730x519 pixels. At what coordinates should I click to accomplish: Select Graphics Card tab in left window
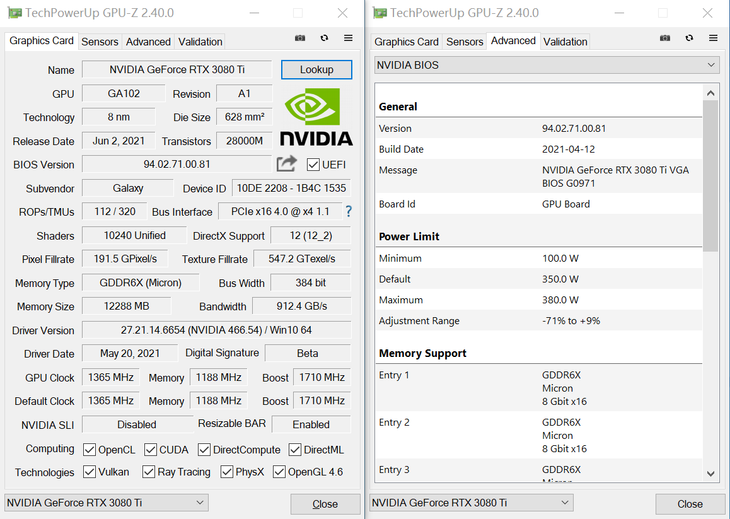(41, 41)
